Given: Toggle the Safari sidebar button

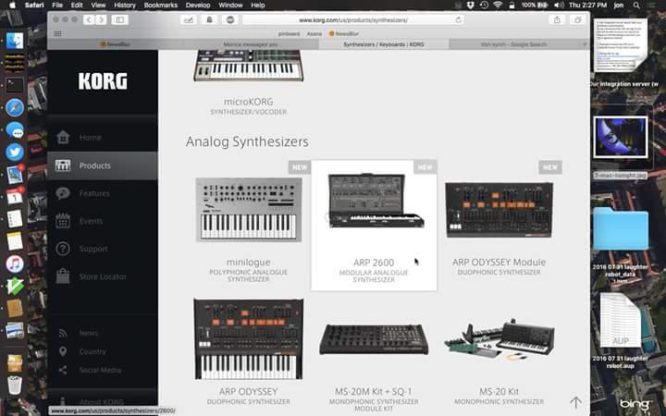Looking at the screenshot, I should 120,20.
